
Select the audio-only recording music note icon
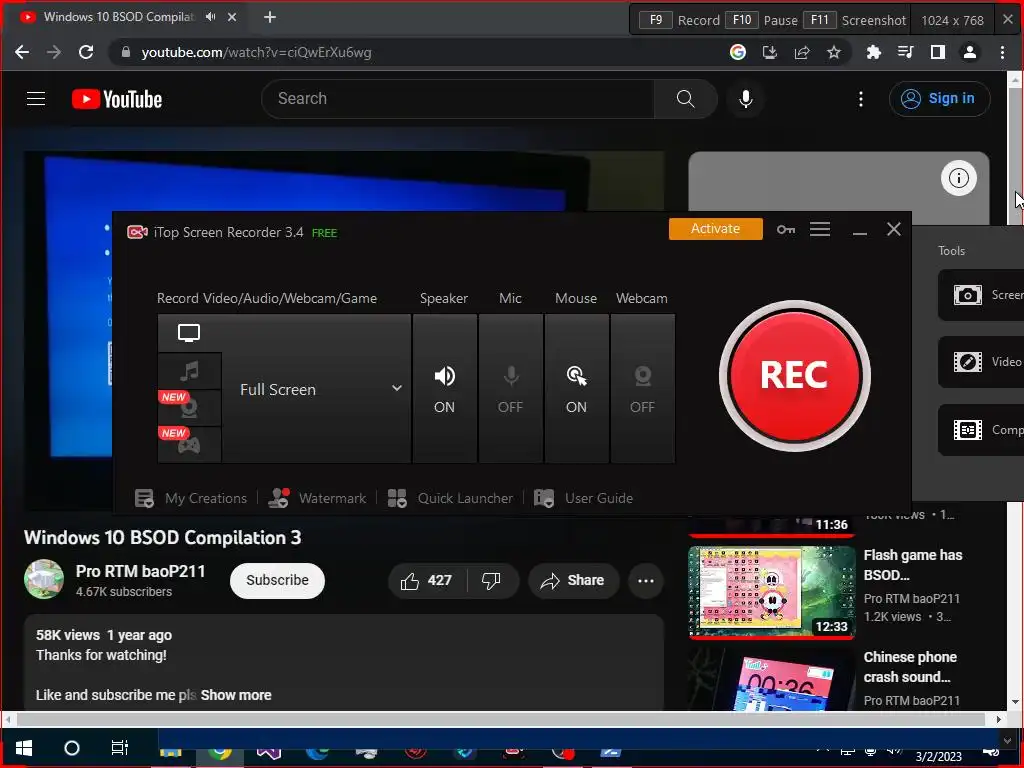coord(189,372)
